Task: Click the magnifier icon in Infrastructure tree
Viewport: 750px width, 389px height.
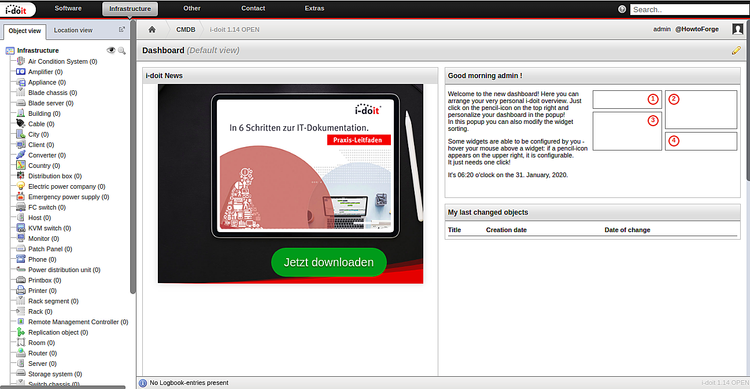Action: 122,50
